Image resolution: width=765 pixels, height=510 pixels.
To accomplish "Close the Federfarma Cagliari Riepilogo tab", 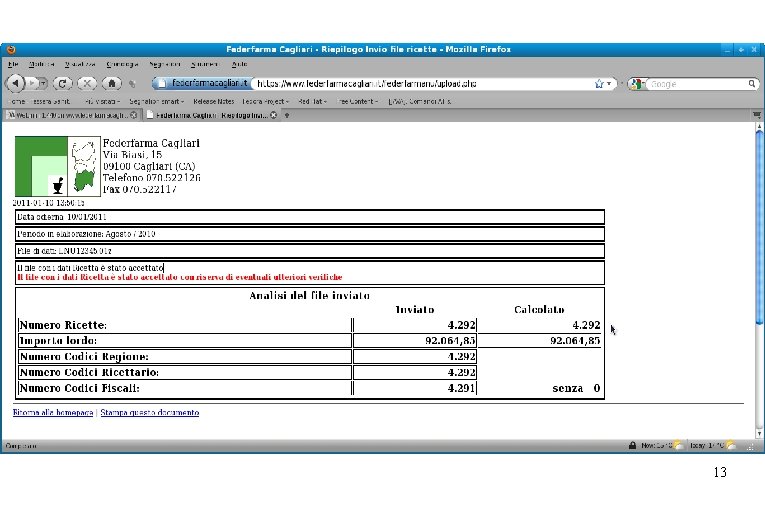I will pyautogui.click(x=273, y=115).
